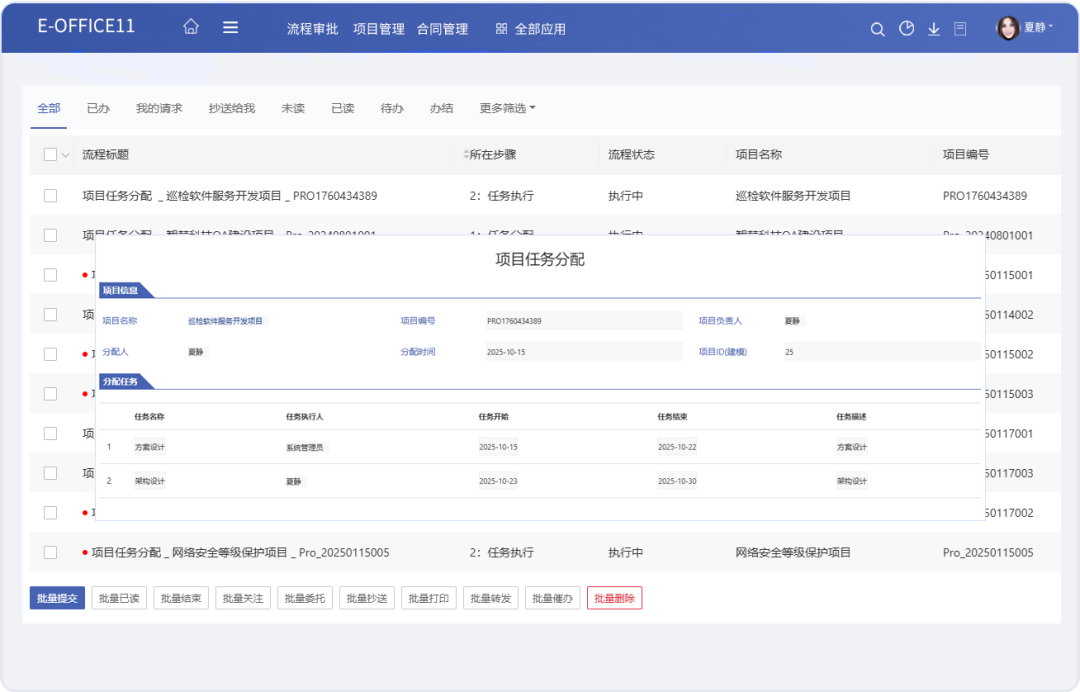The width and height of the screenshot is (1080, 692).
Task: Click the red 批量删除 button
Action: click(614, 598)
